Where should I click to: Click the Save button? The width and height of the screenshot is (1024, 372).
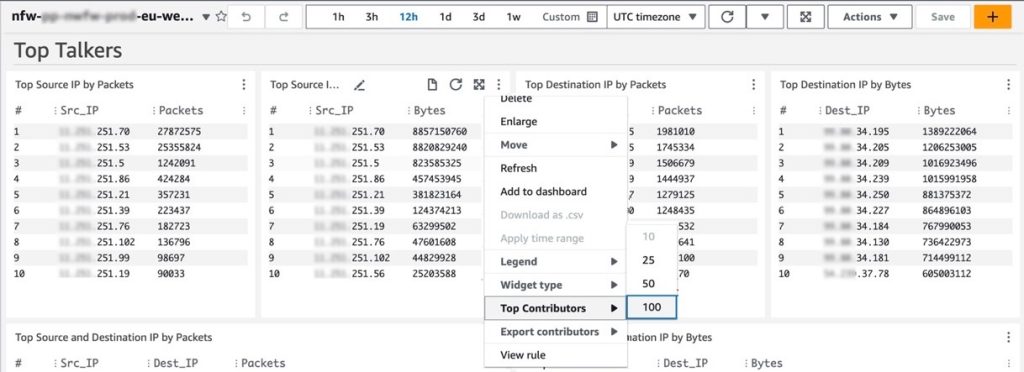tap(942, 17)
